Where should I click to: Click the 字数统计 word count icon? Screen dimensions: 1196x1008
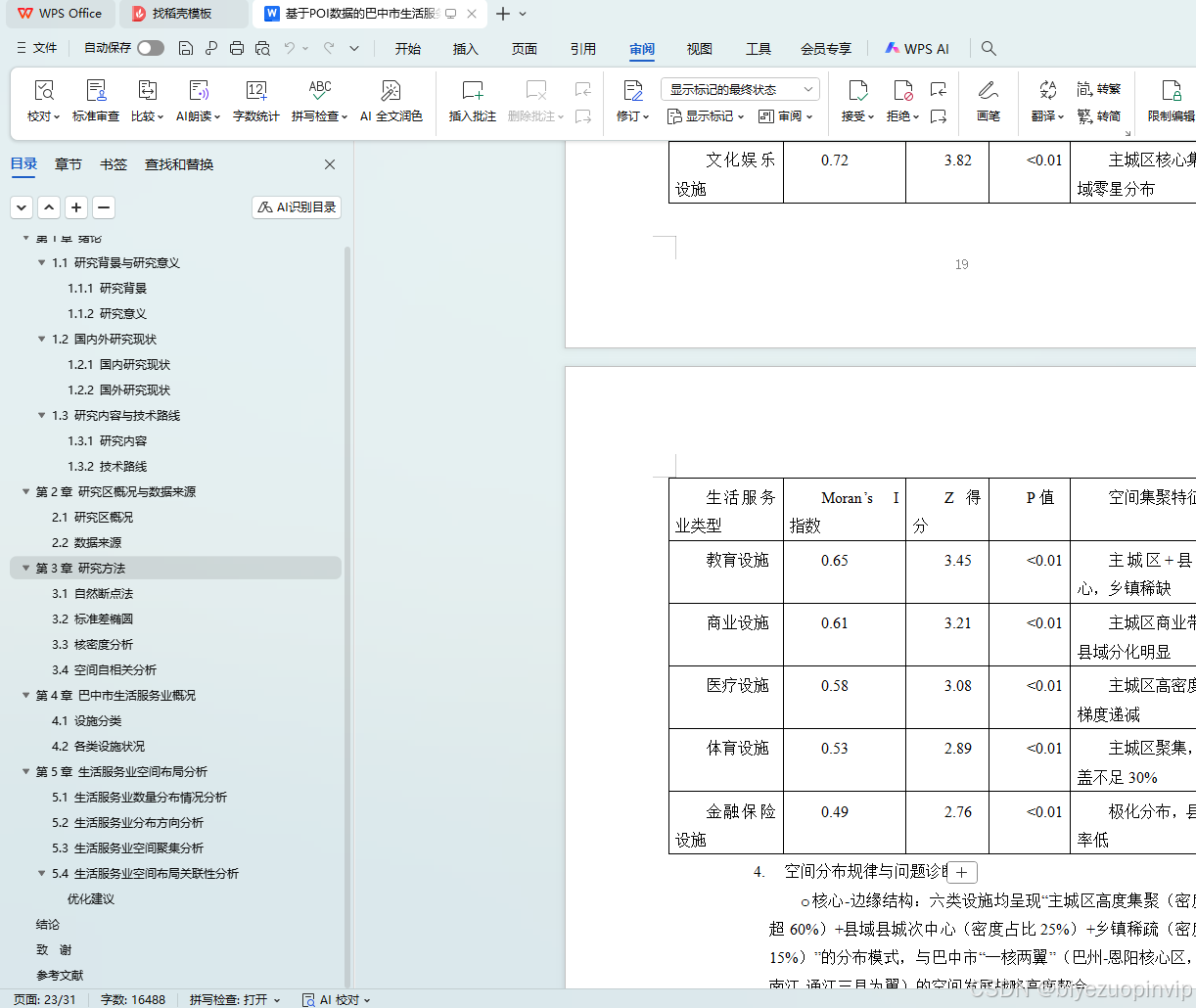256,91
